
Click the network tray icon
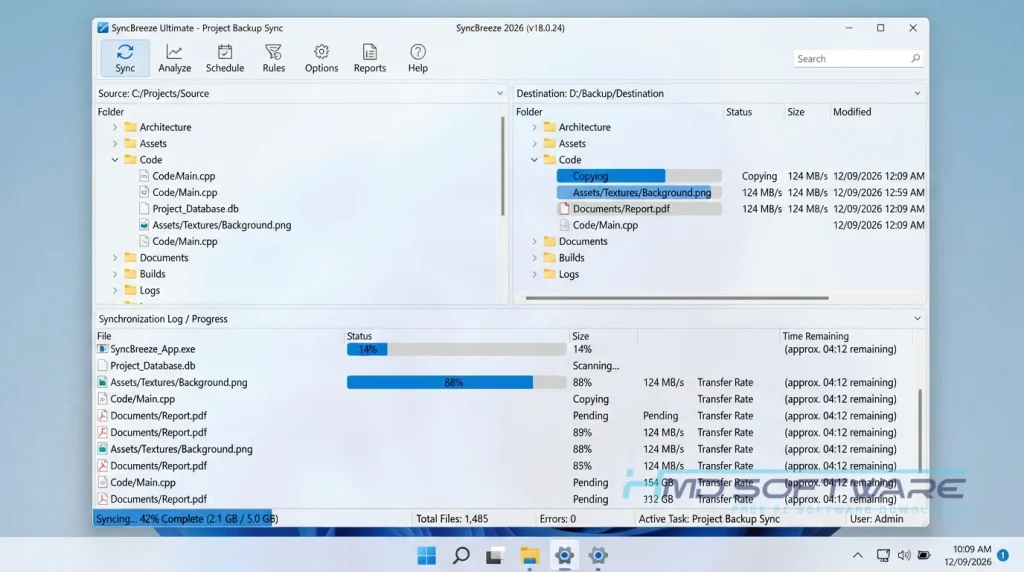pos(883,556)
